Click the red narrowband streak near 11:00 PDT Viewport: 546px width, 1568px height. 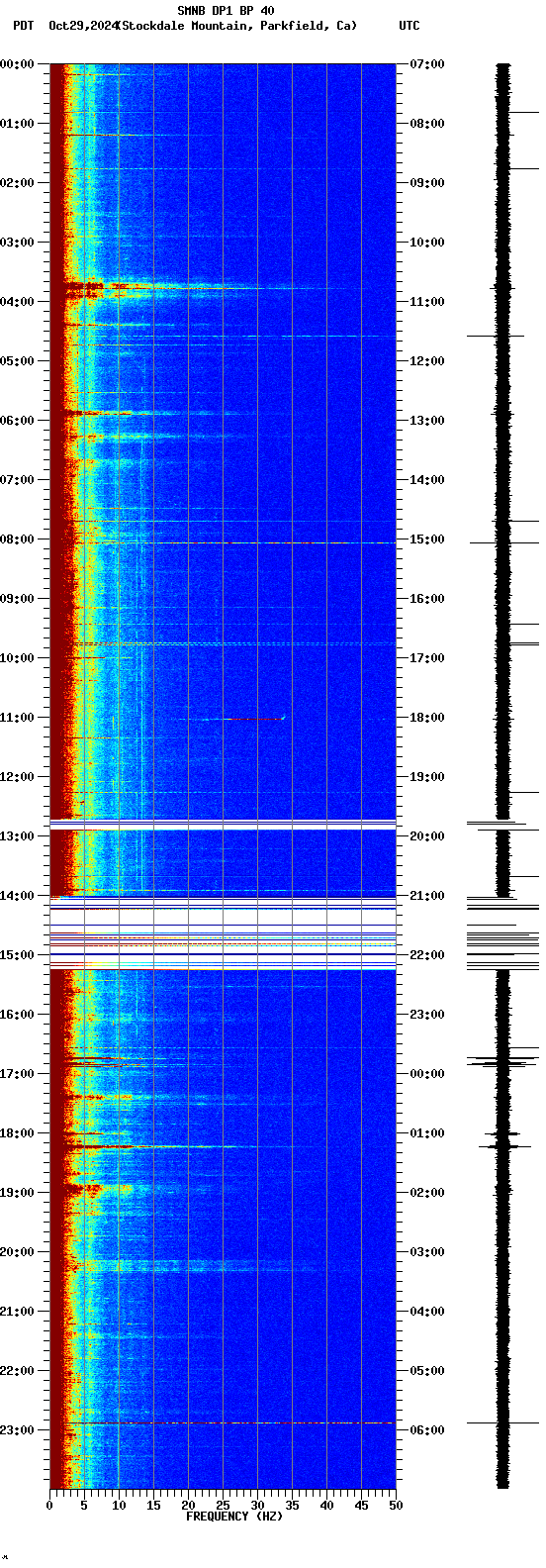pos(254,719)
